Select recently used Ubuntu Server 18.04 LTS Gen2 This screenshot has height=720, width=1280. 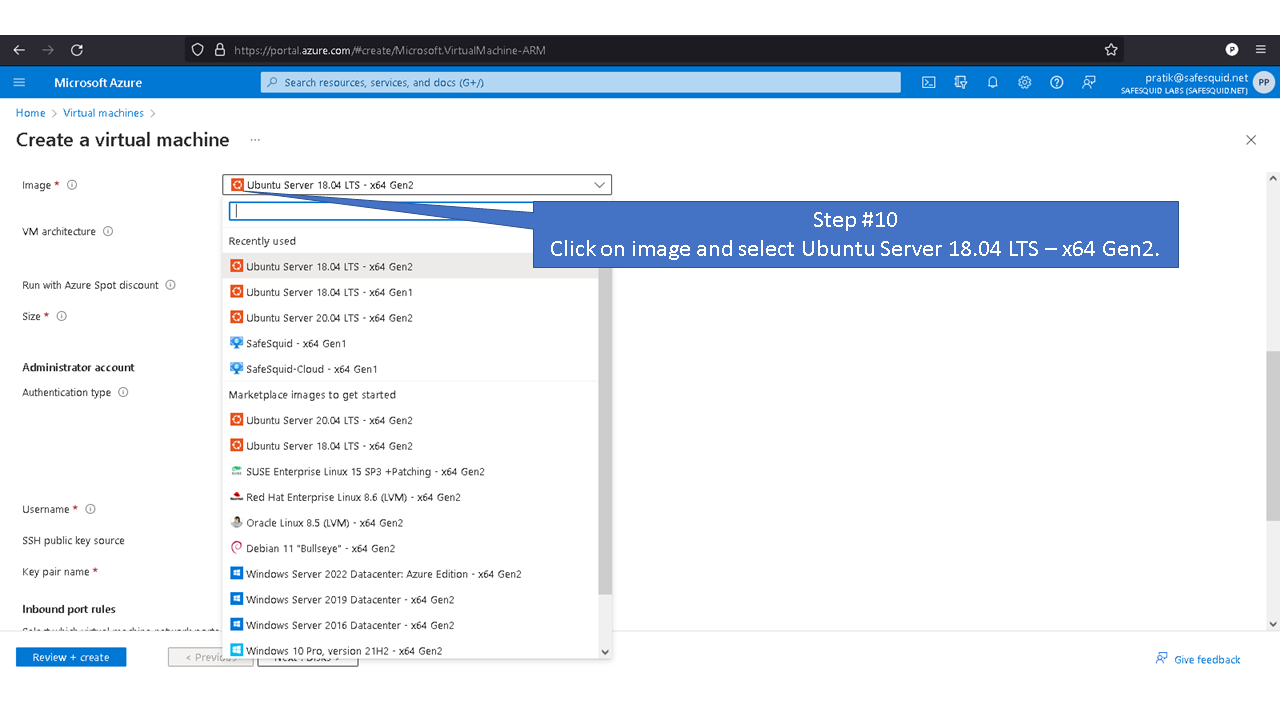pos(410,266)
